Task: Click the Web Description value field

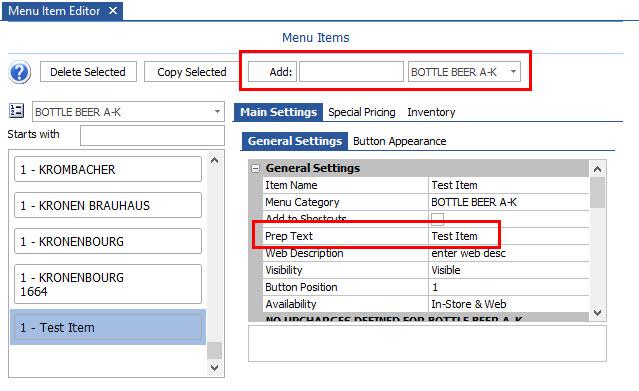Action: click(509, 253)
